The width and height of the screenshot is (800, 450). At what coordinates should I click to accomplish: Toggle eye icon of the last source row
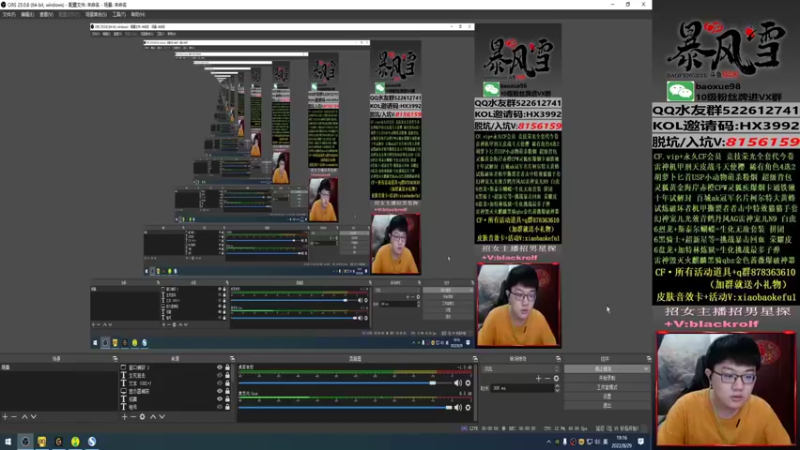coord(220,407)
